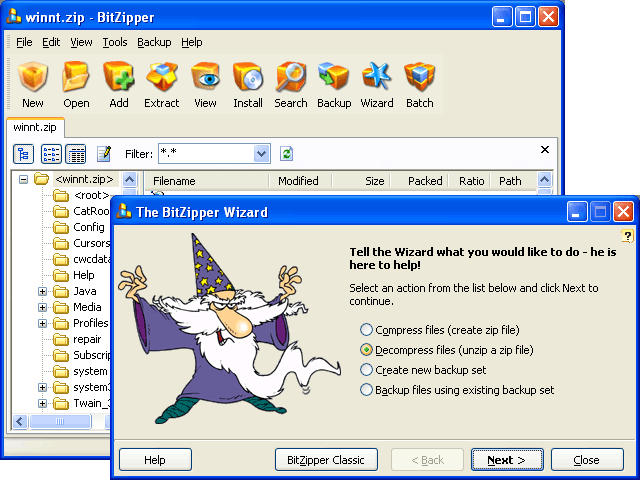Image resolution: width=640 pixels, height=480 pixels.
Task: Toggle the folder tree view icon
Action: click(23, 154)
